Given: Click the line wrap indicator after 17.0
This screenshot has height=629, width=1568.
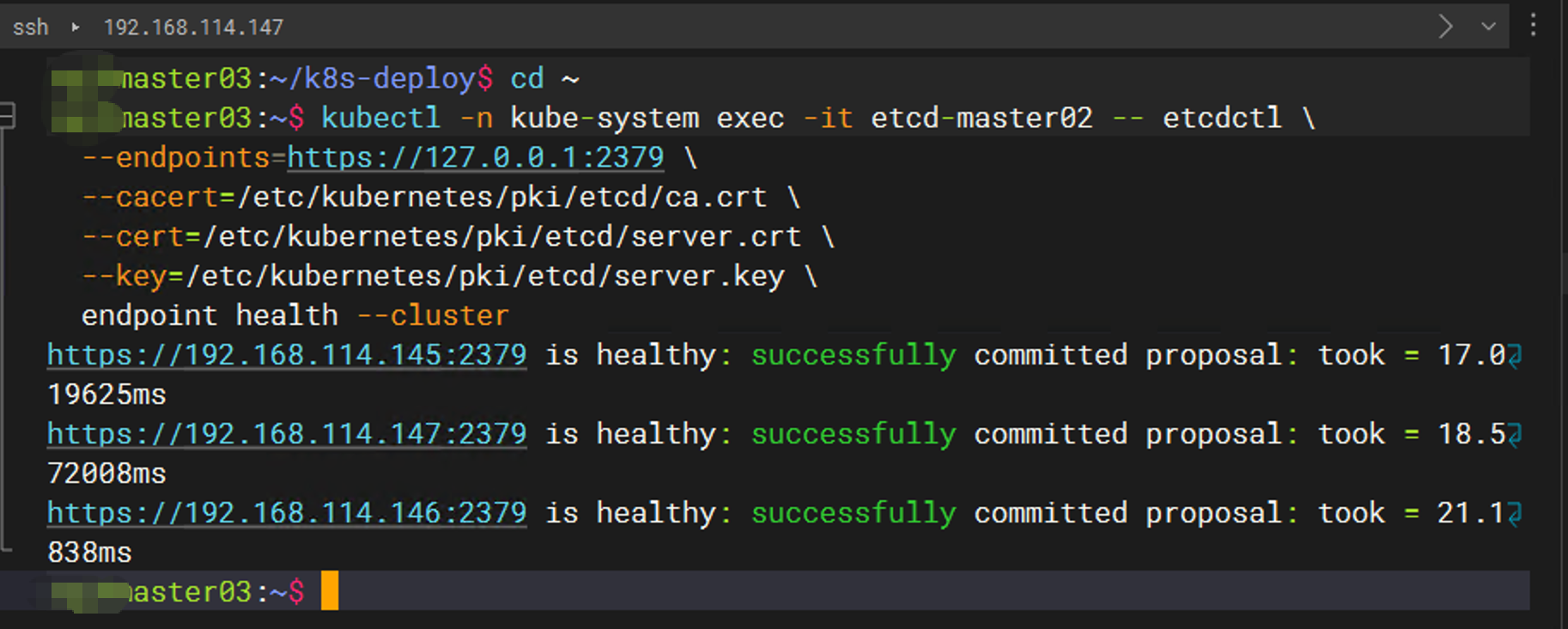Looking at the screenshot, I should (1515, 356).
